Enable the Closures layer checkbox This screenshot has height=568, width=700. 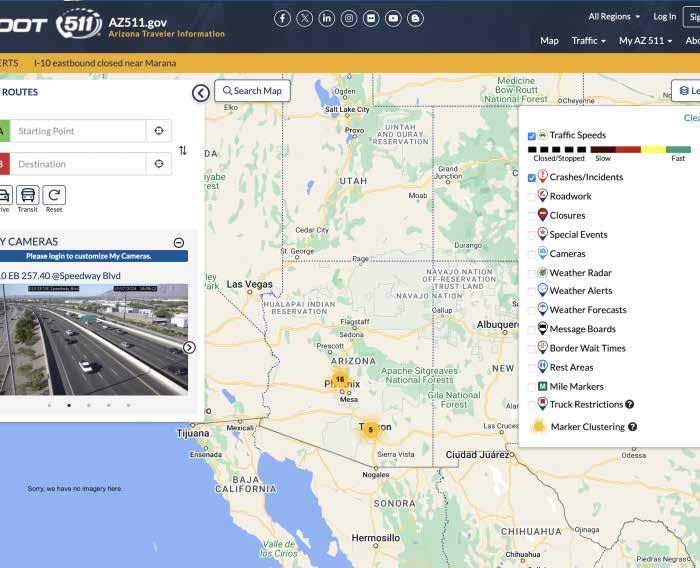[x=532, y=216]
